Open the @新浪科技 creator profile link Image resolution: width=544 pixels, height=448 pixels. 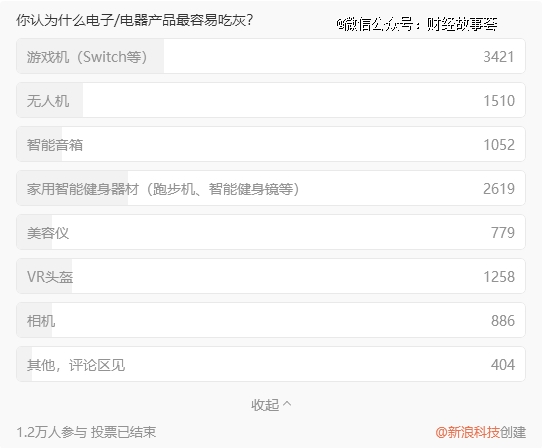467,432
